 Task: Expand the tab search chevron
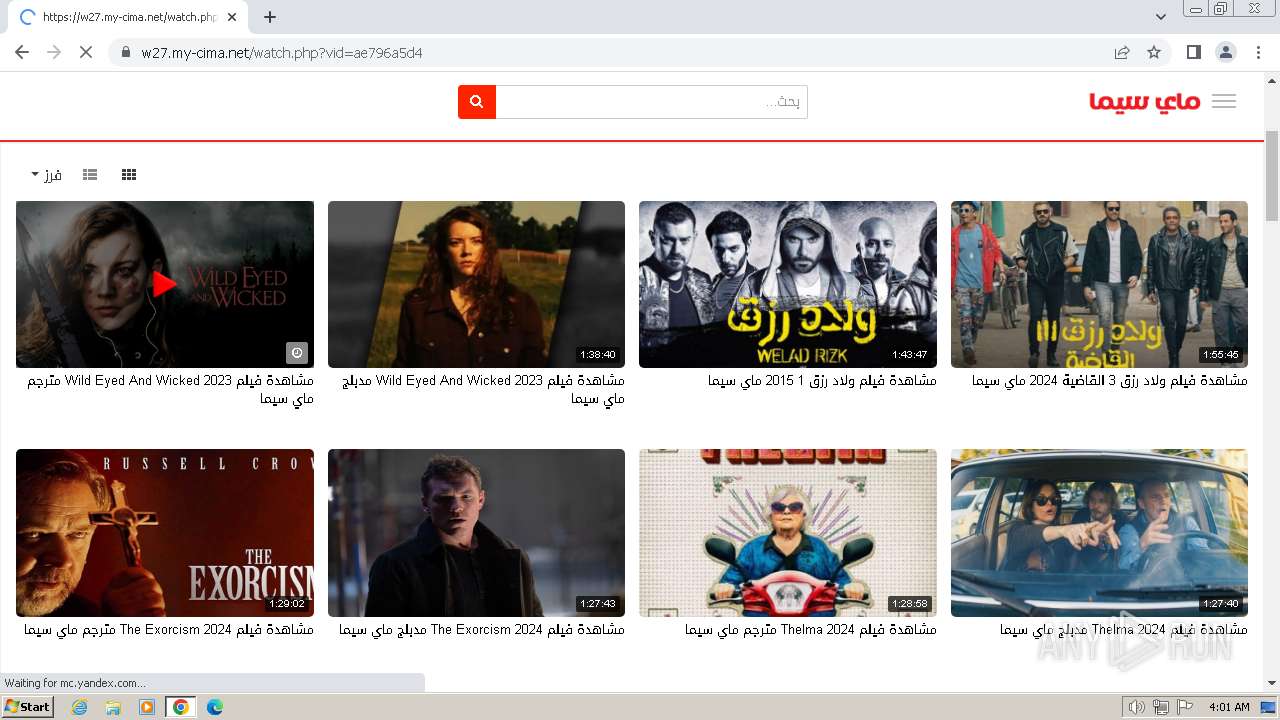pos(1161,17)
